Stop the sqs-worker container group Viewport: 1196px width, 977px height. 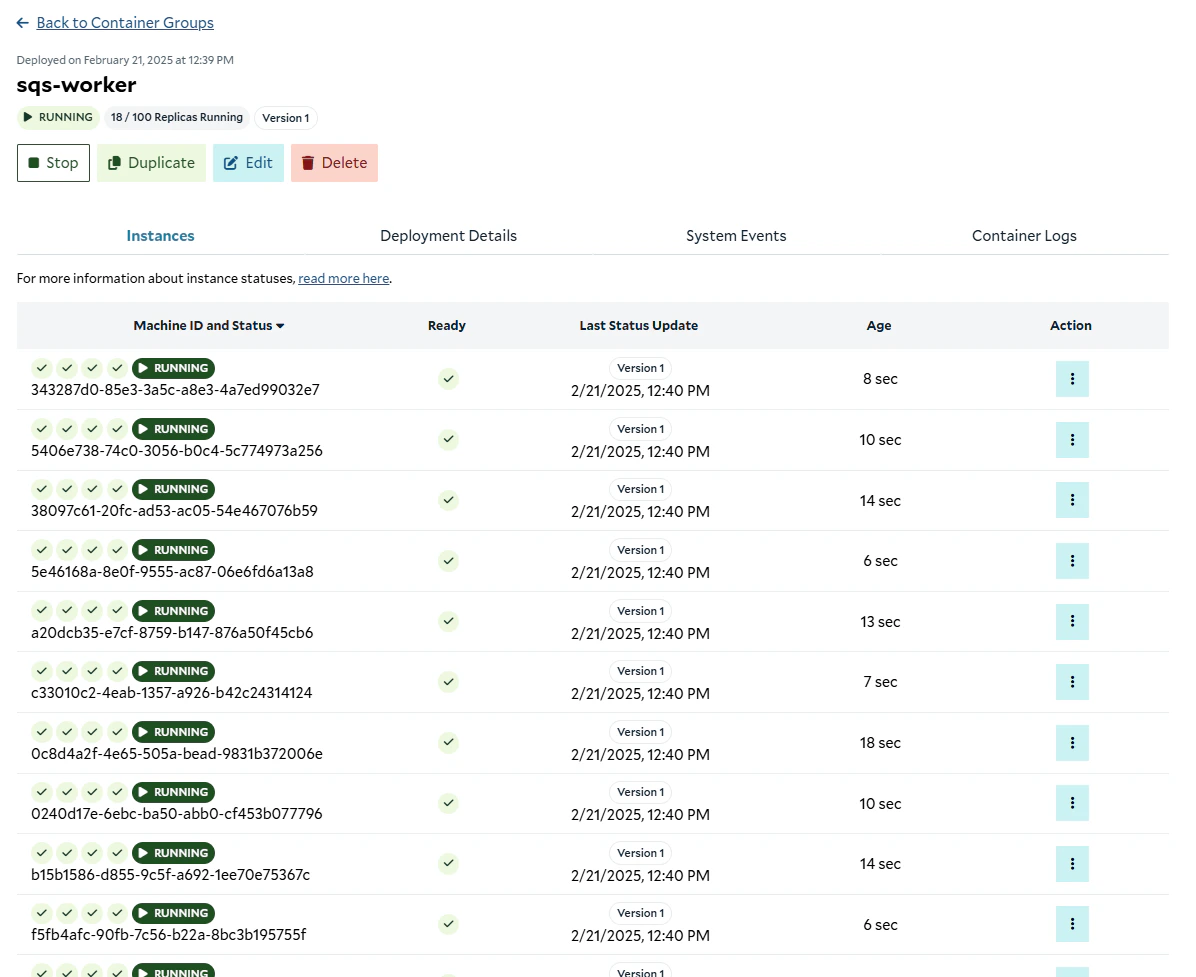click(53, 162)
